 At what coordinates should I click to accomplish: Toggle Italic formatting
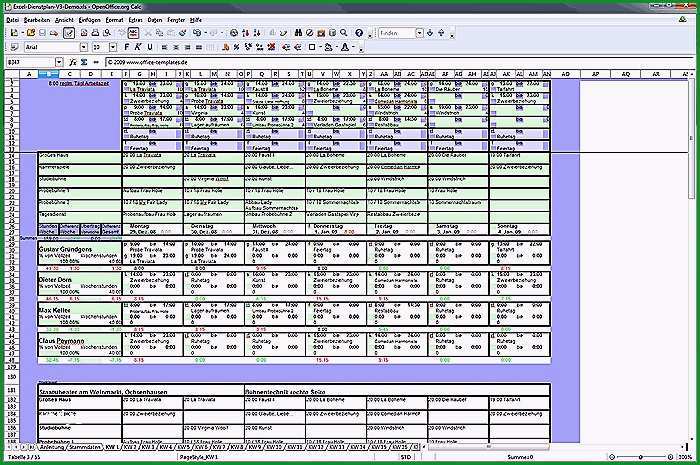tap(138, 47)
